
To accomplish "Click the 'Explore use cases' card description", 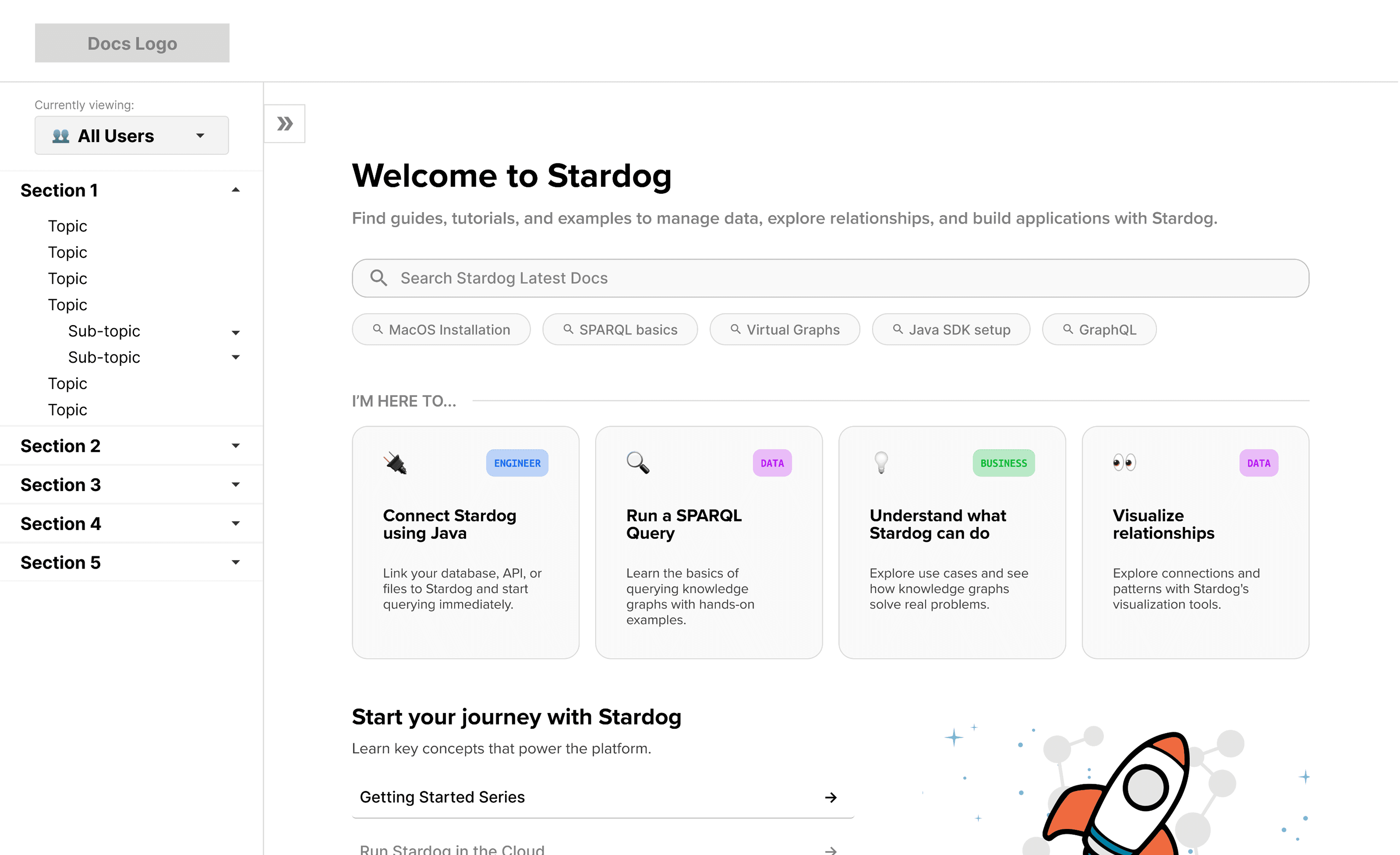I will click(948, 589).
